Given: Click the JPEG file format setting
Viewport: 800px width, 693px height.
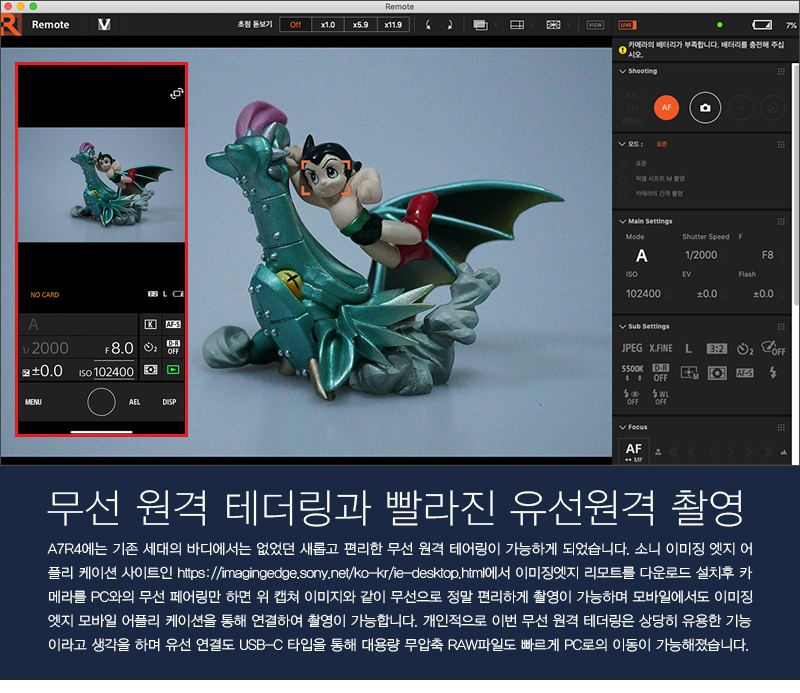Looking at the screenshot, I should click(x=632, y=348).
